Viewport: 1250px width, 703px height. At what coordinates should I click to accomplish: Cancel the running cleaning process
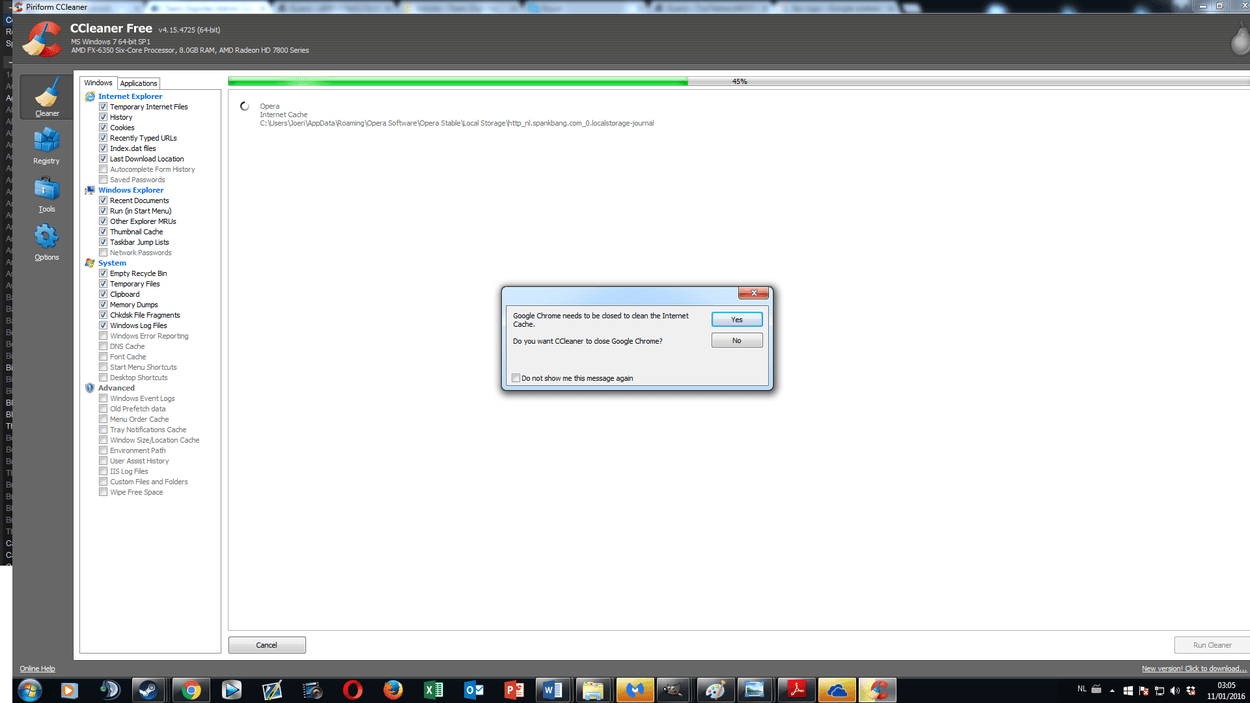click(x=267, y=645)
